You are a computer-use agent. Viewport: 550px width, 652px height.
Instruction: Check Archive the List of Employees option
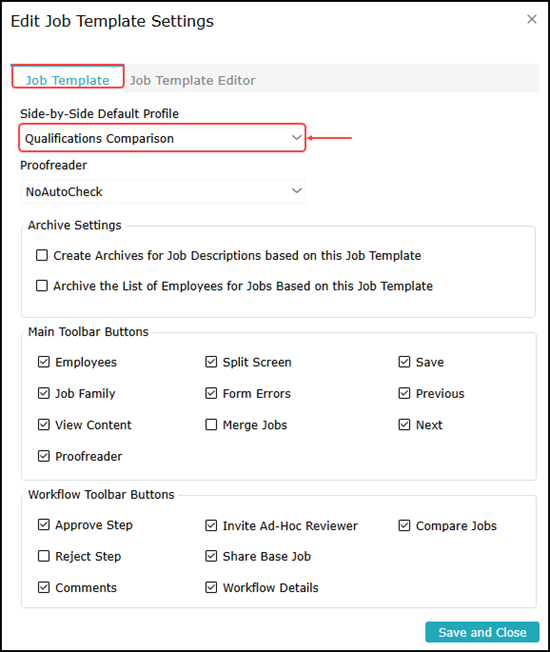pos(42,286)
